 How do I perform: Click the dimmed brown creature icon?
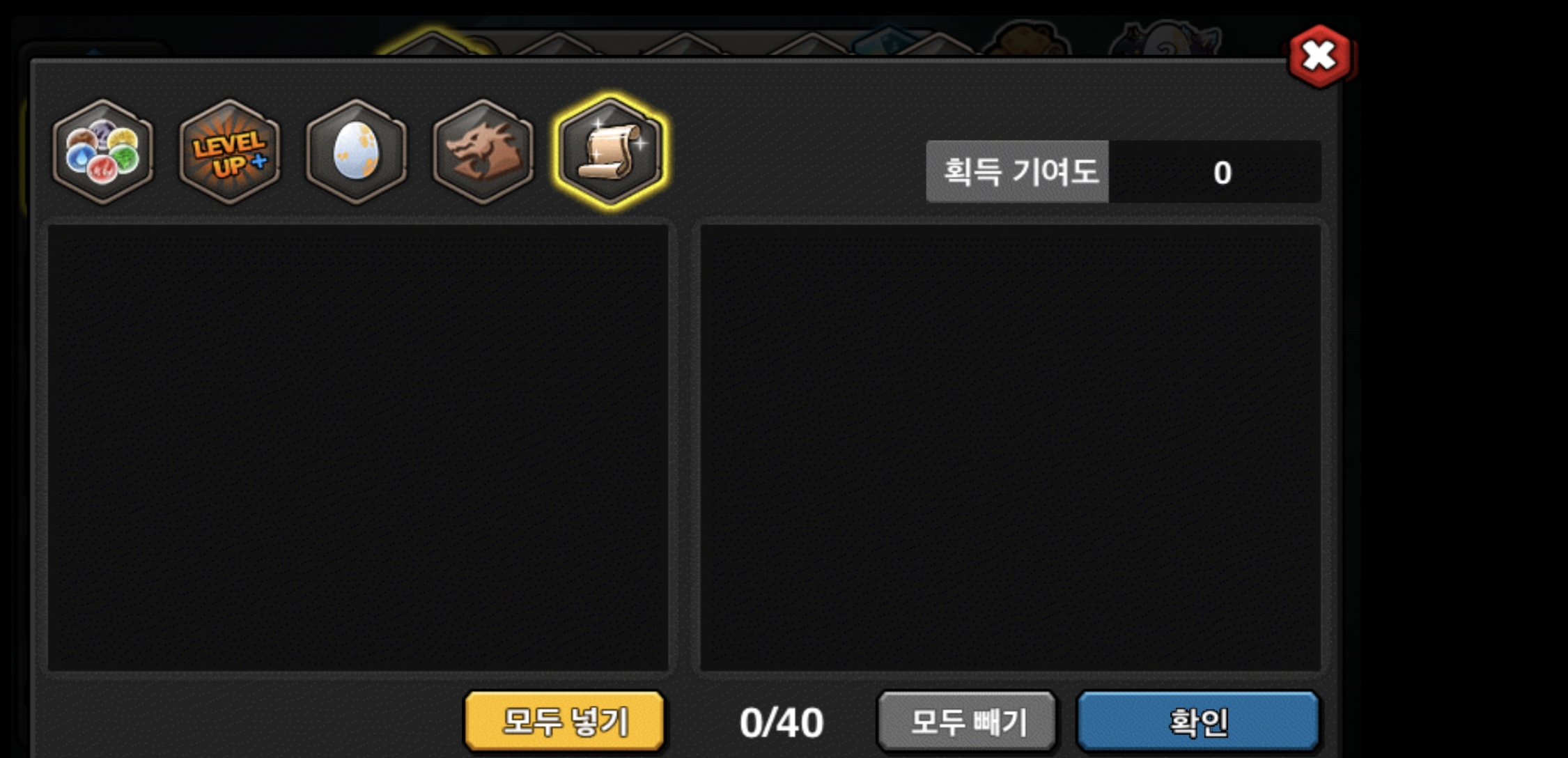pyautogui.click(x=1026, y=39)
